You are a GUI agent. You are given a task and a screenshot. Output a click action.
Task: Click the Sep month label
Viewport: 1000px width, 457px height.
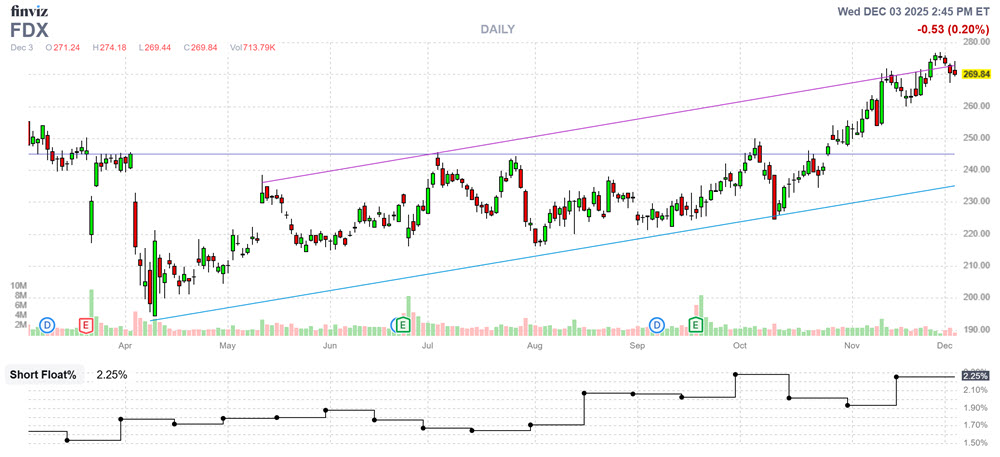[x=637, y=345]
